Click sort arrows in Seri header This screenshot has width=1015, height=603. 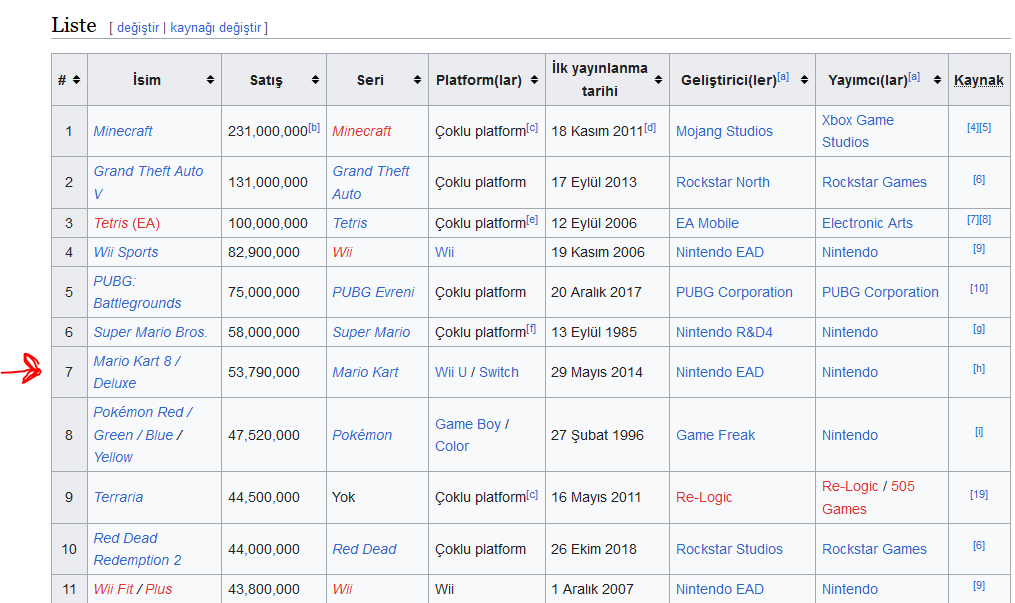417,80
